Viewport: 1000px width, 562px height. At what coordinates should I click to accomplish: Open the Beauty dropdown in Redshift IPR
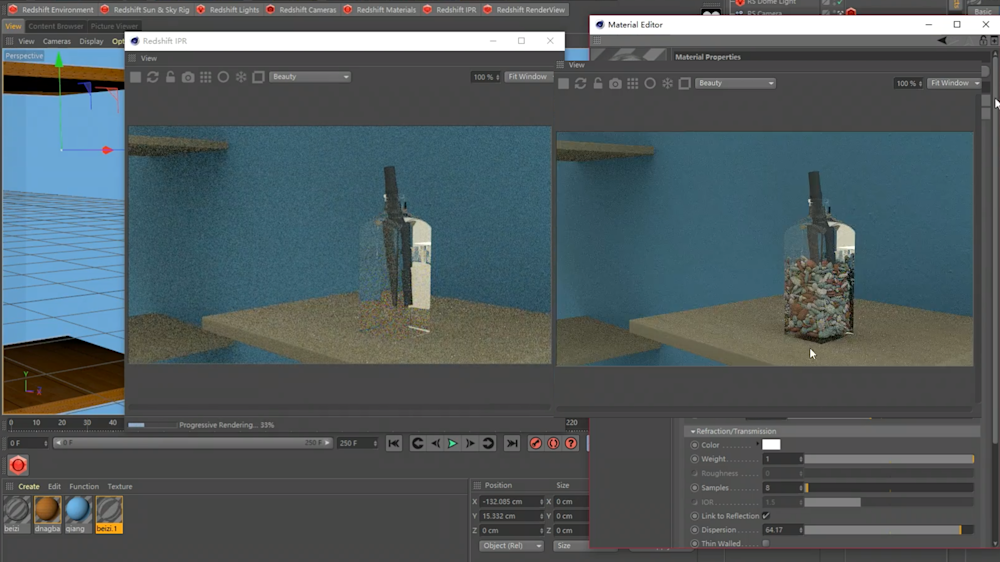pos(310,77)
